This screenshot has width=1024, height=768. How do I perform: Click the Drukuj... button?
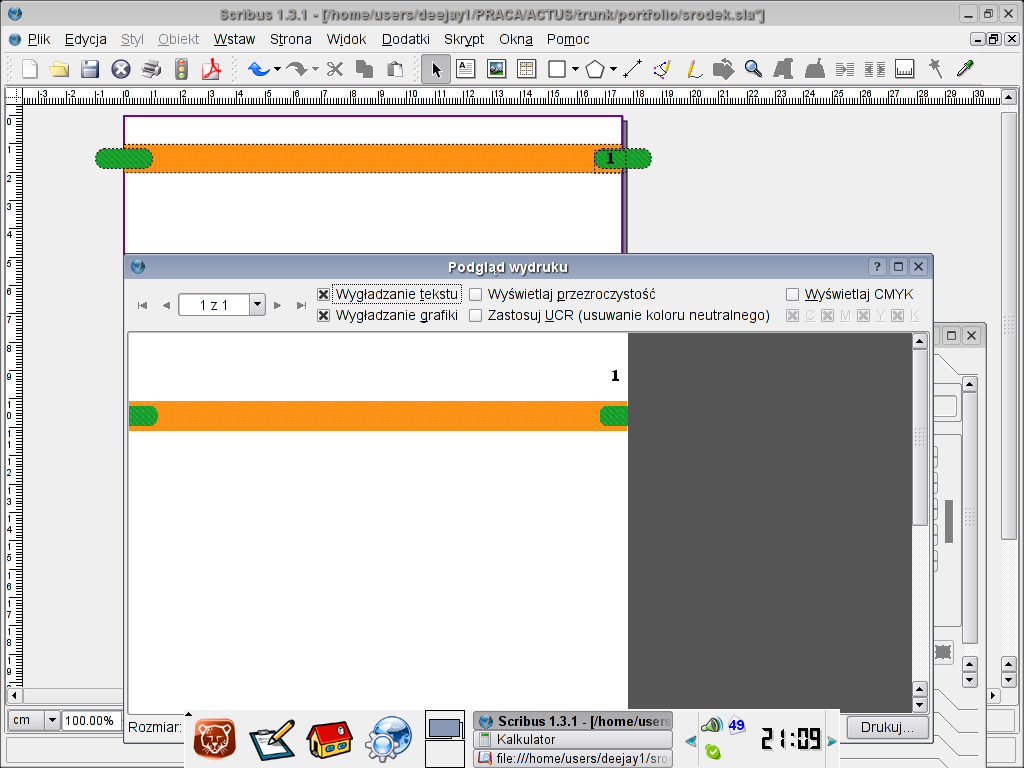click(887, 727)
